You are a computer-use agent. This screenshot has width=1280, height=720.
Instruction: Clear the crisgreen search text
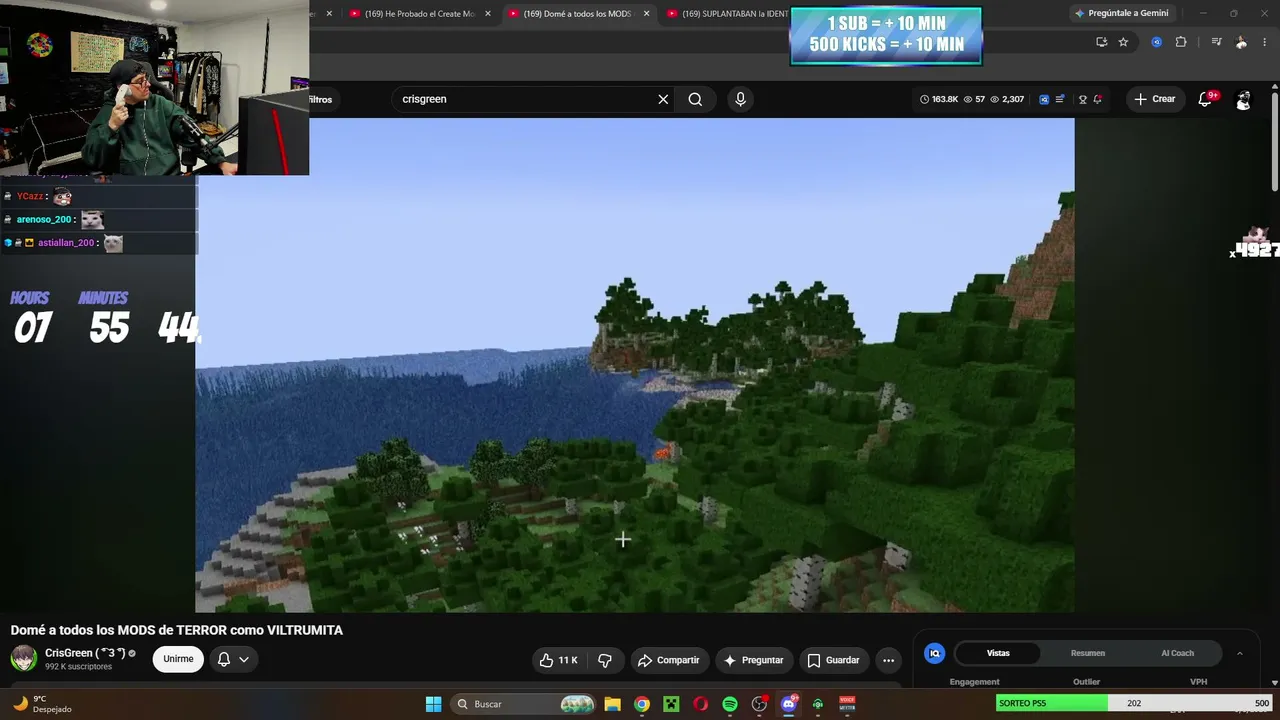coord(663,99)
